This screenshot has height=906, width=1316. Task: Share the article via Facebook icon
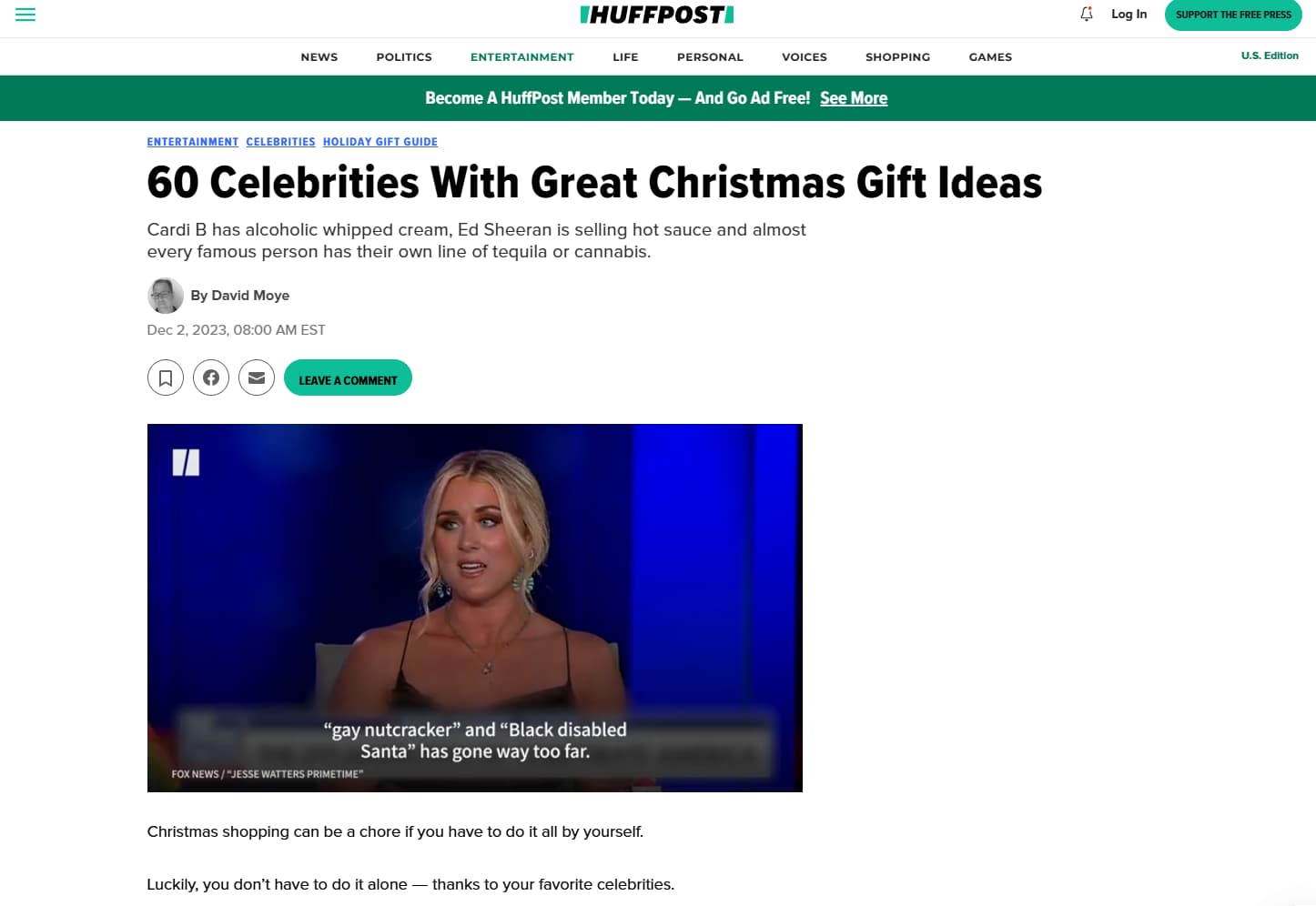211,377
